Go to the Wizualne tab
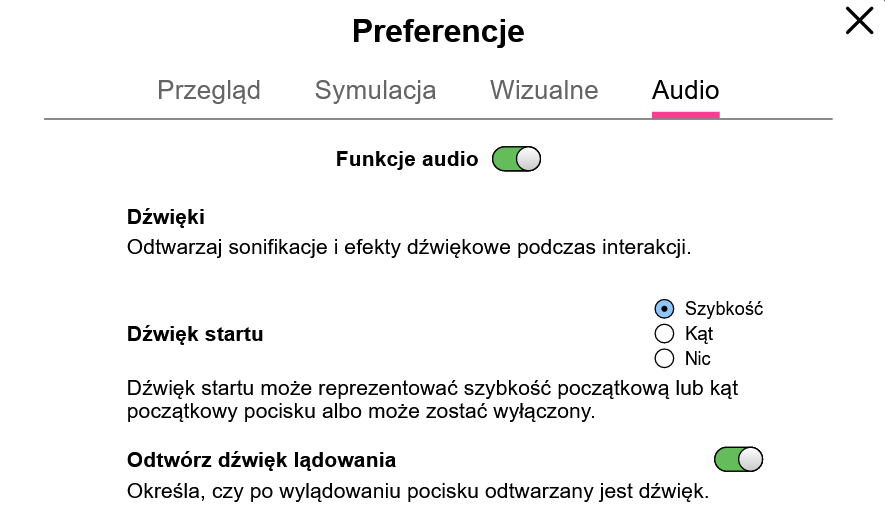This screenshot has height=515, width=885. [544, 90]
